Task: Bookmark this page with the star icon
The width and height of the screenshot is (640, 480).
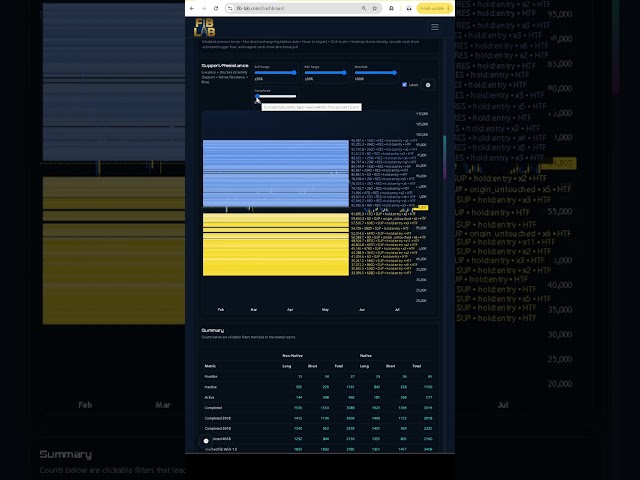Action: (x=374, y=8)
